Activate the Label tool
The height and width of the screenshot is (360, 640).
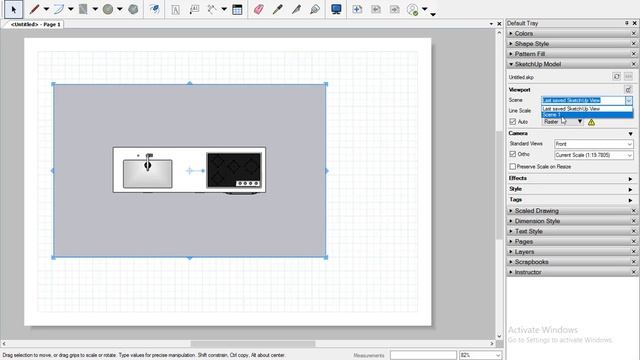(194, 9)
